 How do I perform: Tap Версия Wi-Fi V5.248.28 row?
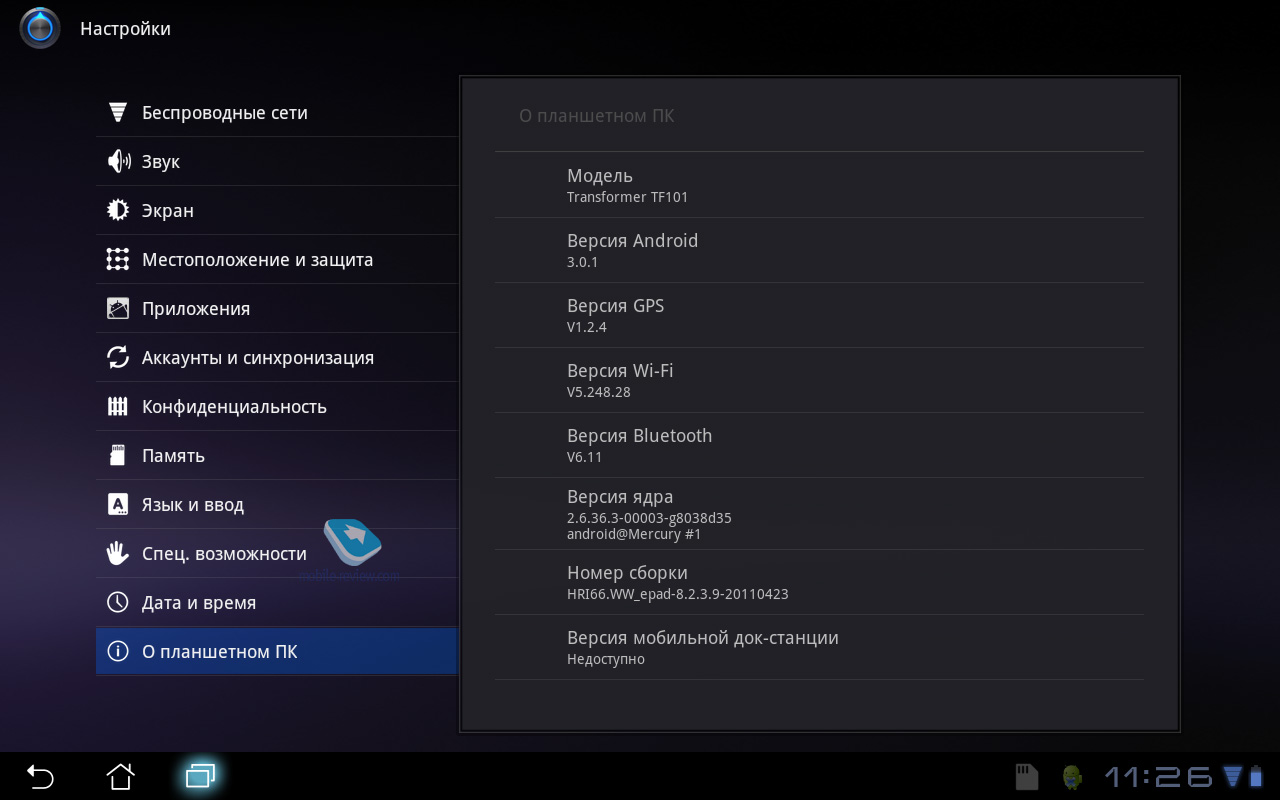819,380
